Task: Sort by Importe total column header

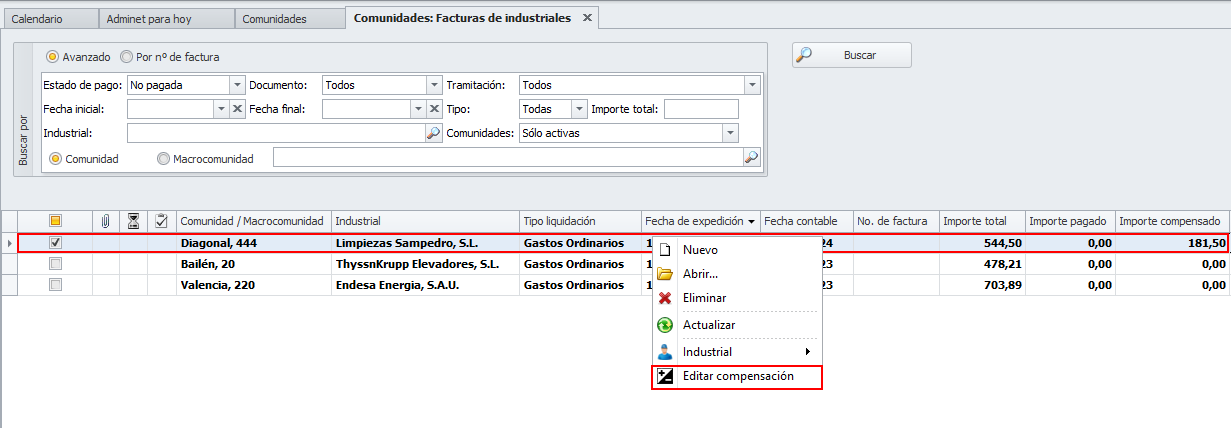Action: (982, 220)
